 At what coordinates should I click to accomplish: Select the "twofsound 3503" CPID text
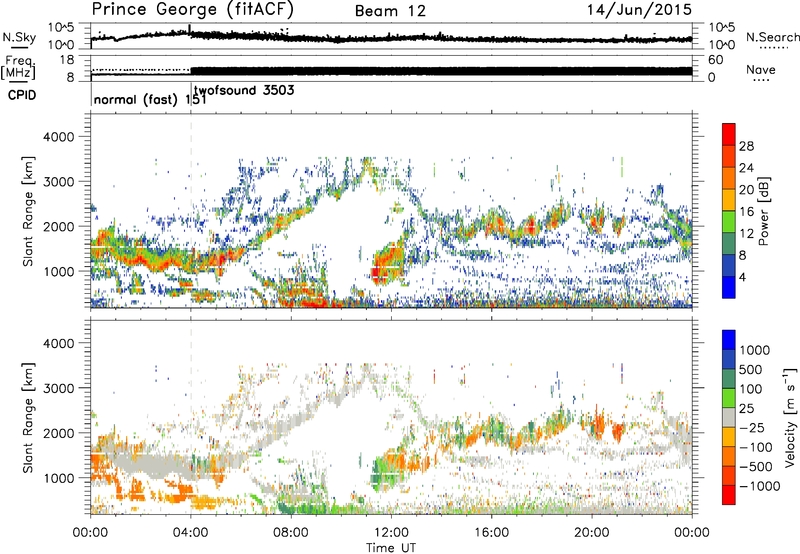tap(244, 91)
